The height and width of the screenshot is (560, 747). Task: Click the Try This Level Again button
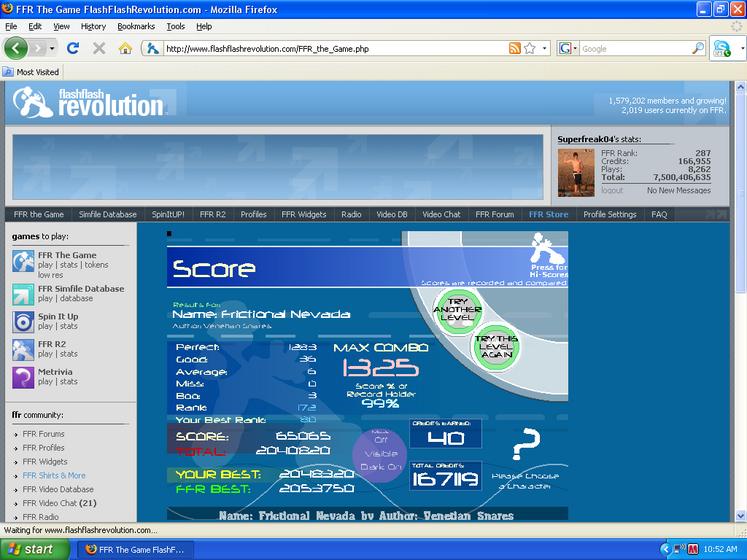click(x=495, y=347)
